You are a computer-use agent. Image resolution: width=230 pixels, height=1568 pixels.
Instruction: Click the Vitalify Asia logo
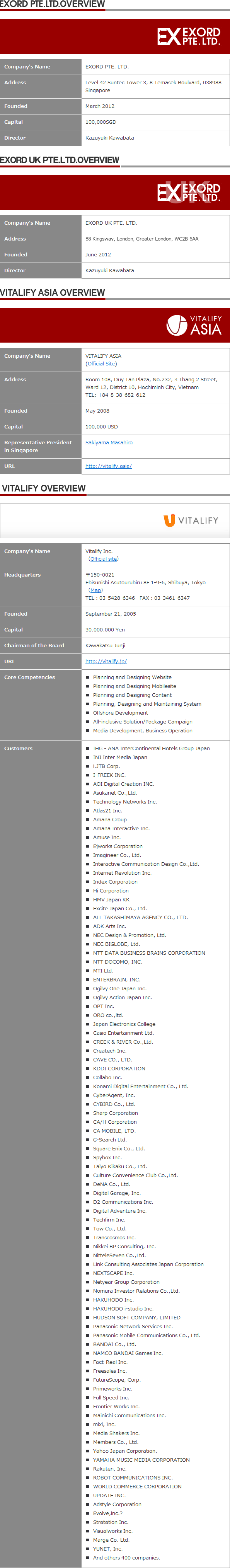click(x=194, y=325)
